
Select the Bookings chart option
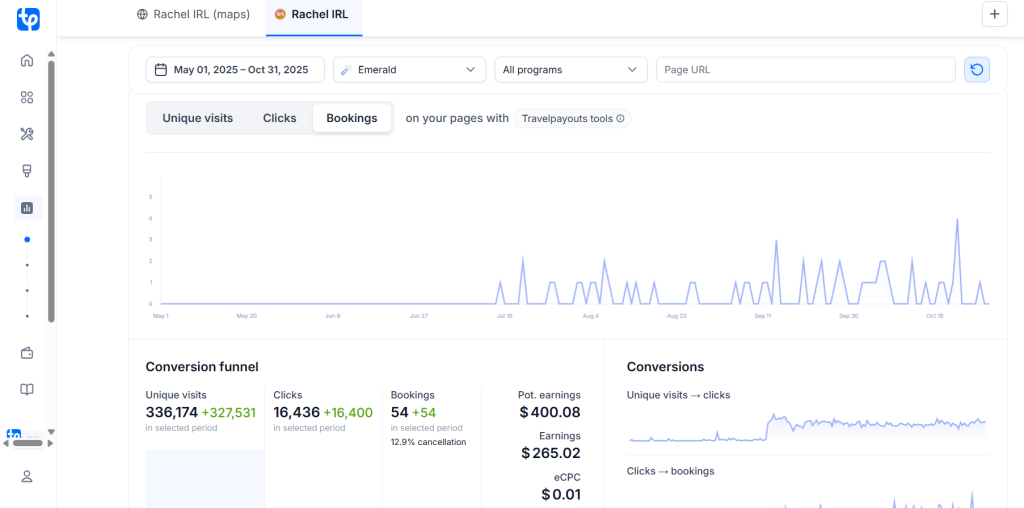351,118
